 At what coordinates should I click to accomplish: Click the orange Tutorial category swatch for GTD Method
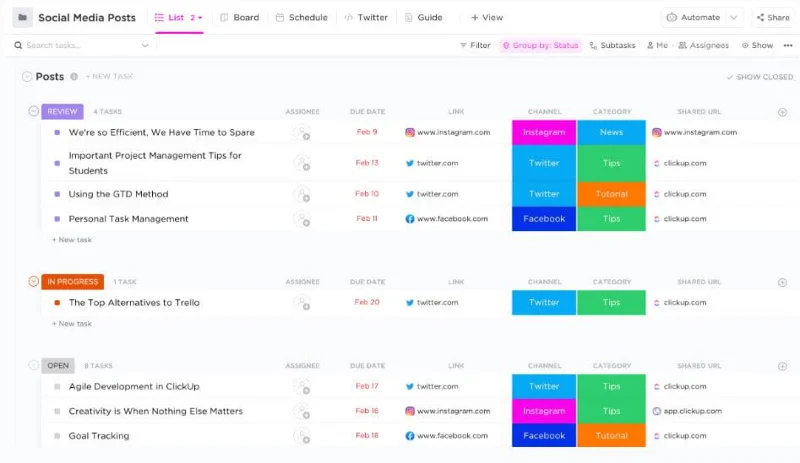point(611,194)
